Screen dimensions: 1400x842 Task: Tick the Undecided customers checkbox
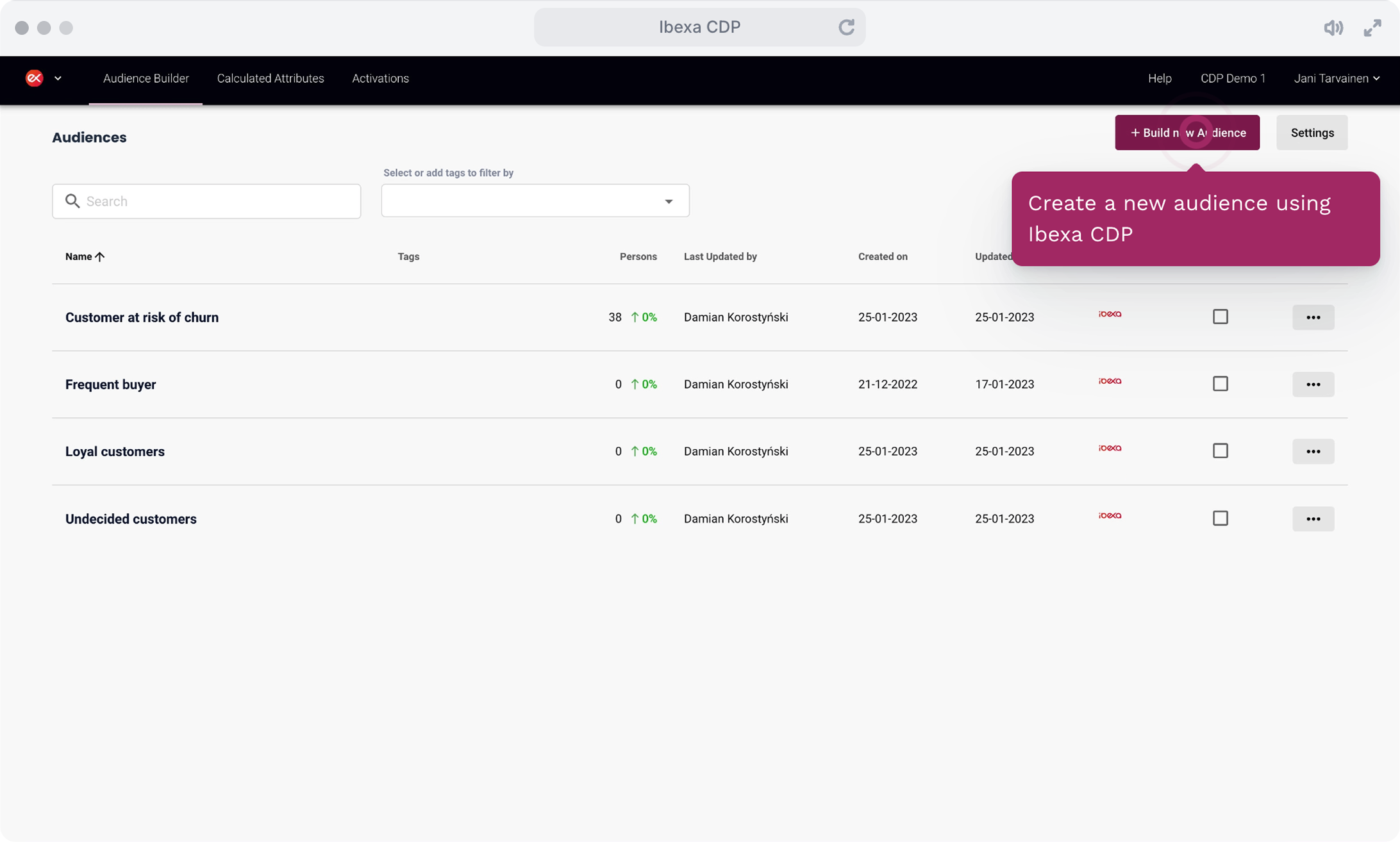point(1221,518)
